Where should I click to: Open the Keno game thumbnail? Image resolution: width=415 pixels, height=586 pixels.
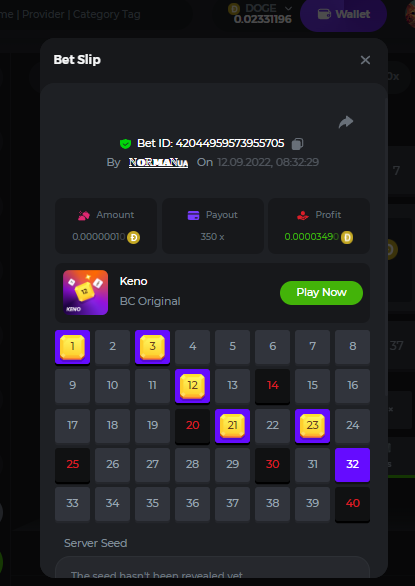[86, 293]
